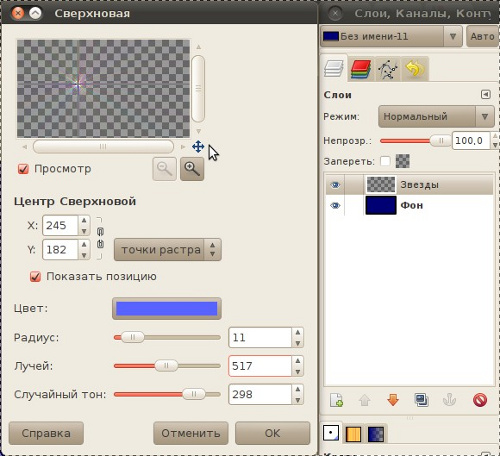Click the preview navigation cross-arrows icon

(198, 147)
